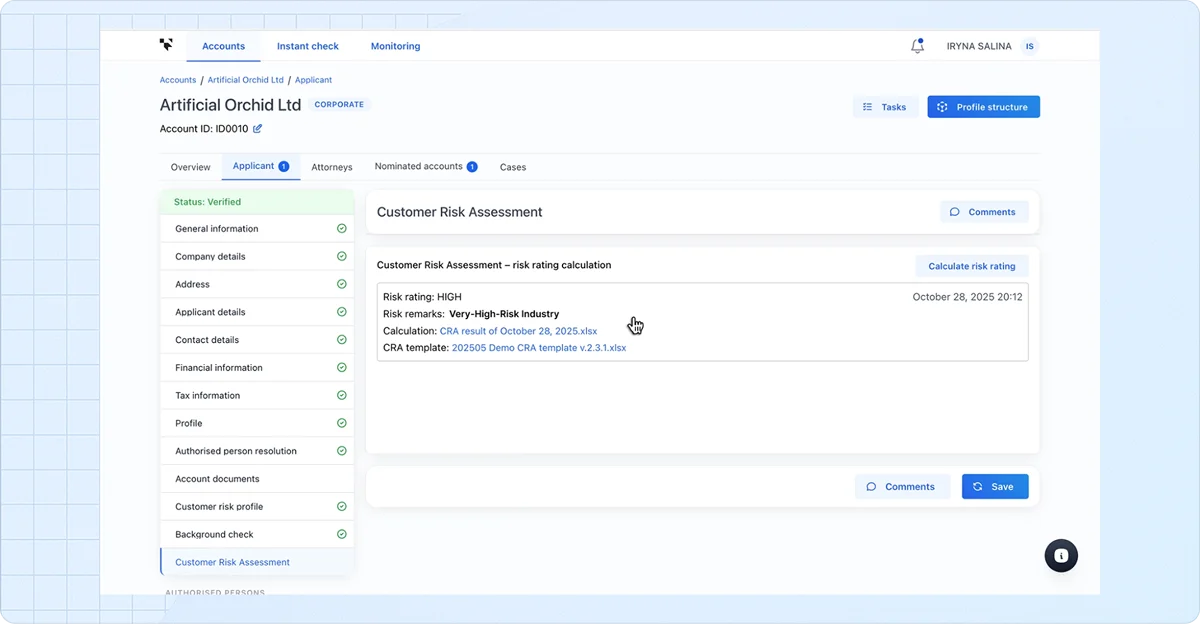Screen dimensions: 1200x624
Task: Click the Tasks button
Action: pos(885,107)
